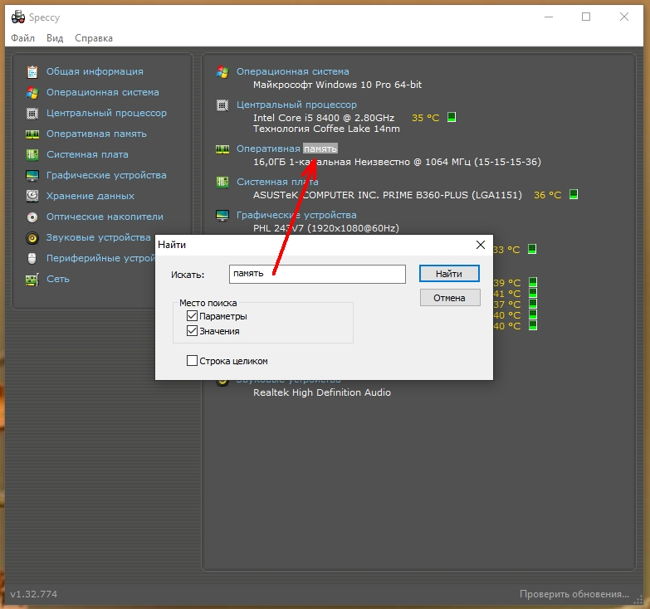The image size is (650, 609).
Task: Click the Звуковые устройства sidebar speaker icon
Action: pyautogui.click(x=32, y=238)
